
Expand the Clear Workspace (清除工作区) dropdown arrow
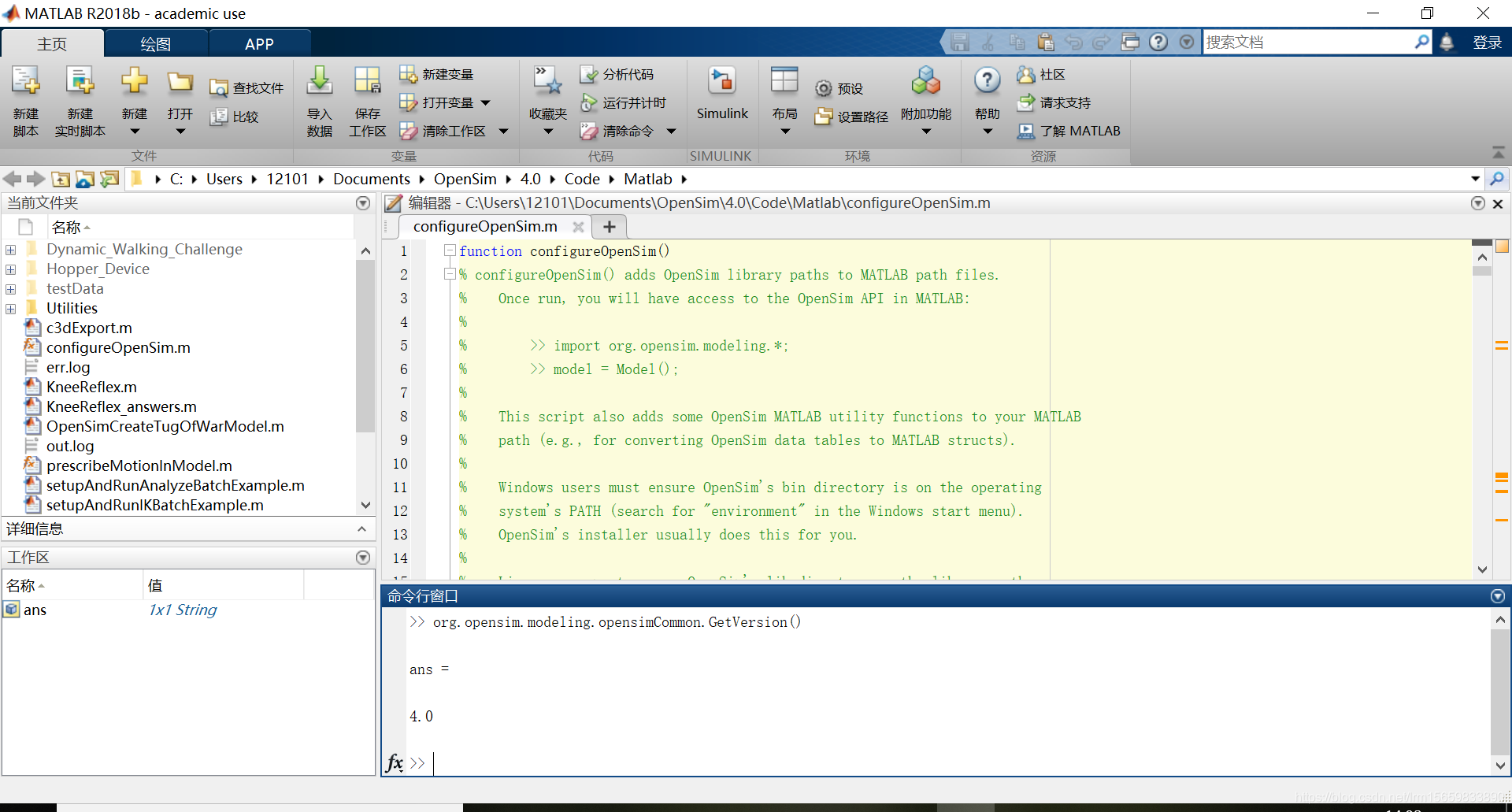click(503, 131)
